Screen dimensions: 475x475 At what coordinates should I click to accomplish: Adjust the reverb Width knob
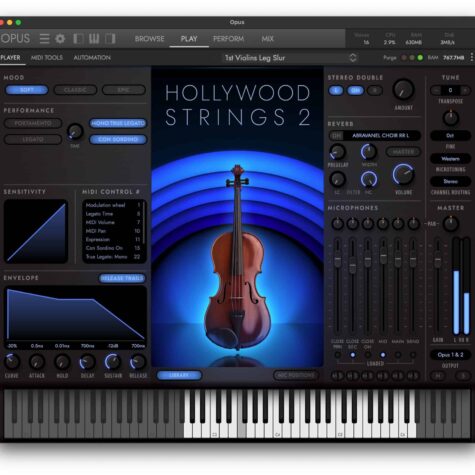coord(369,152)
